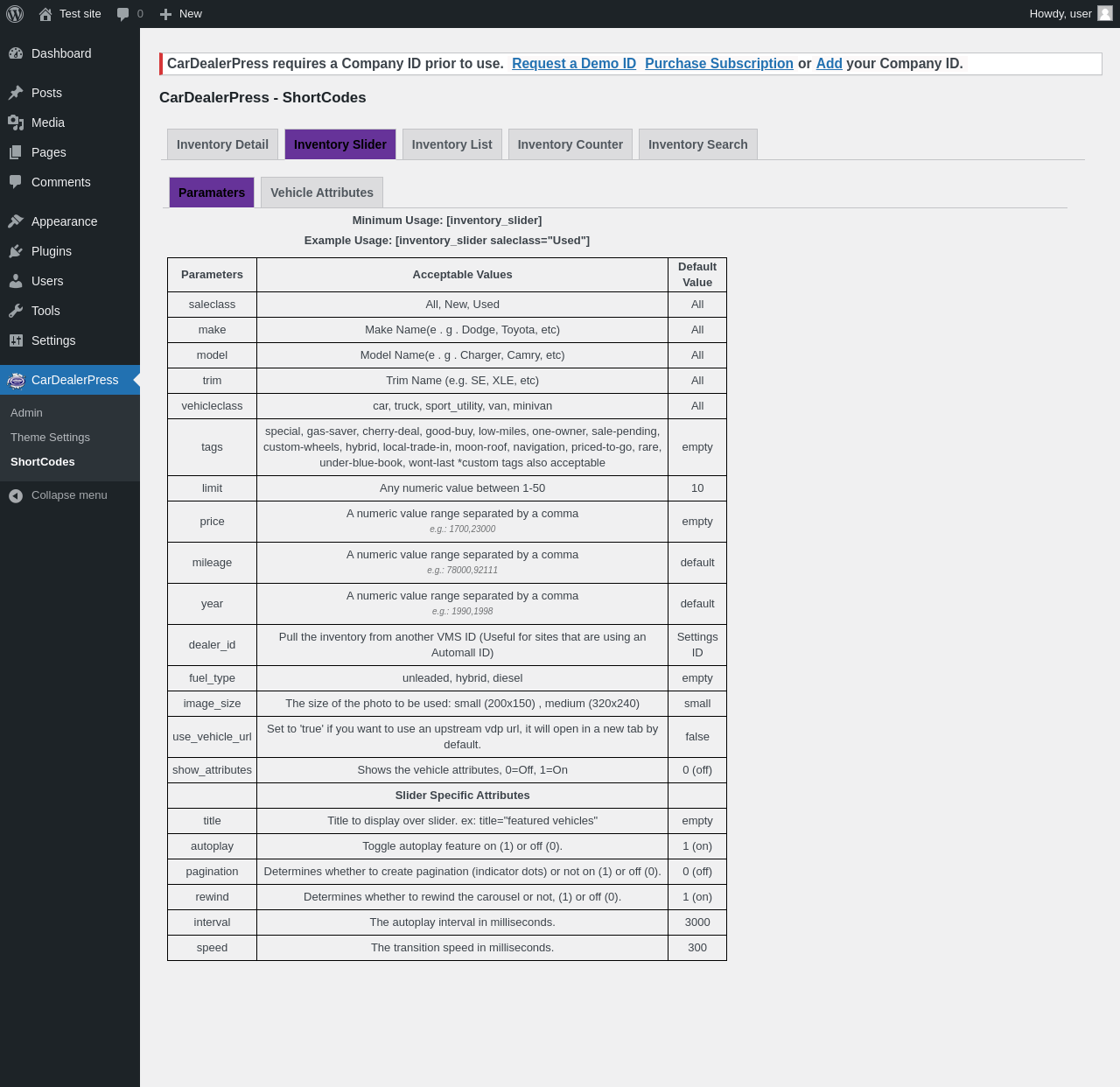
Task: Open the Appearance menu label
Action: [x=65, y=221]
